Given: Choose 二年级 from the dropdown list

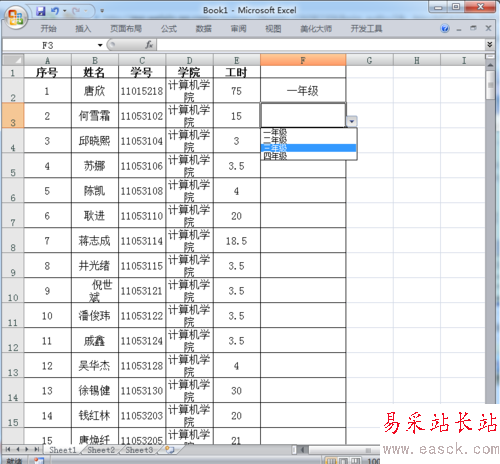Looking at the screenshot, I should point(309,140).
